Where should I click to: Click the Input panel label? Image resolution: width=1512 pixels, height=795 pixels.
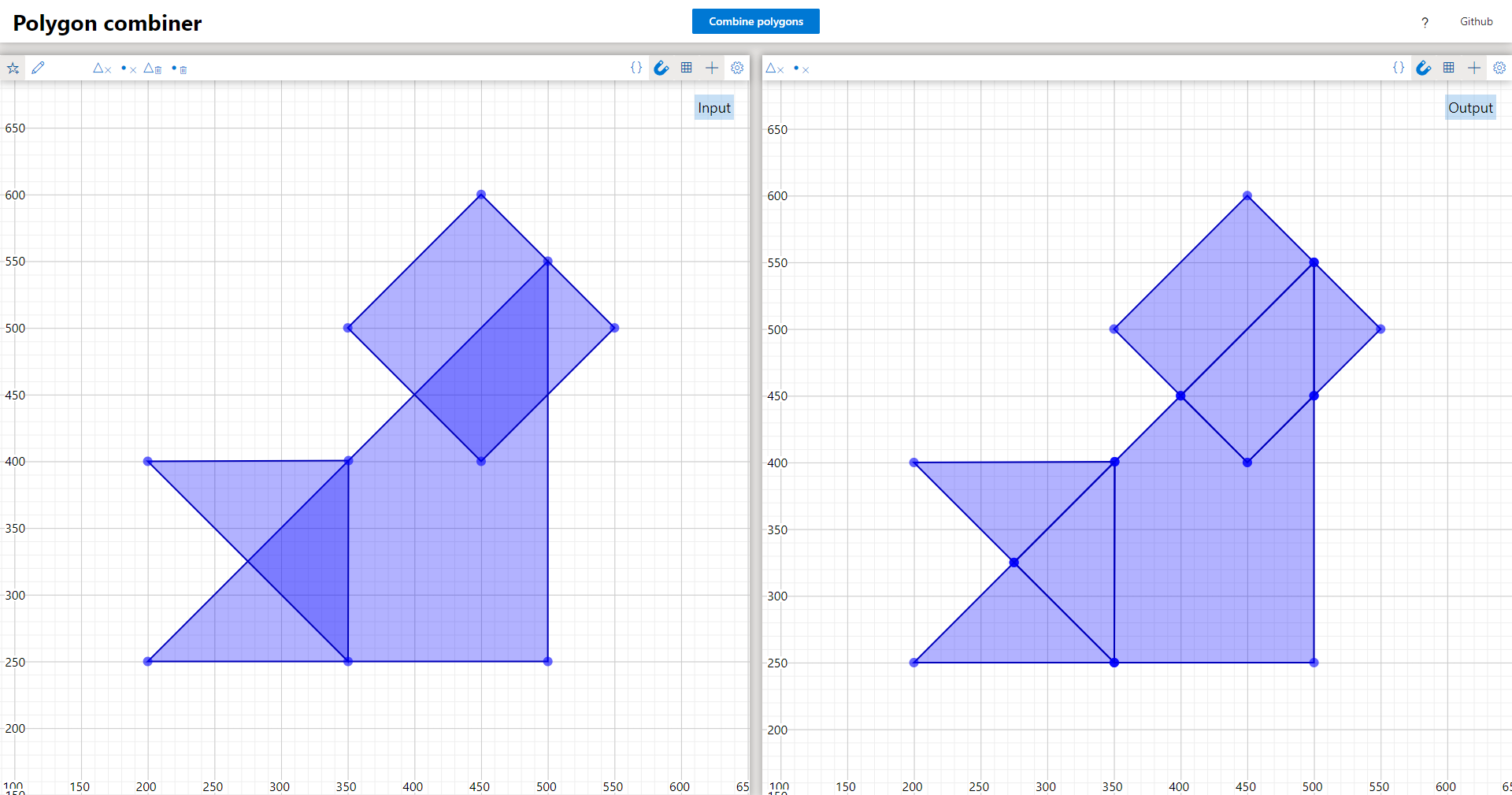point(714,108)
